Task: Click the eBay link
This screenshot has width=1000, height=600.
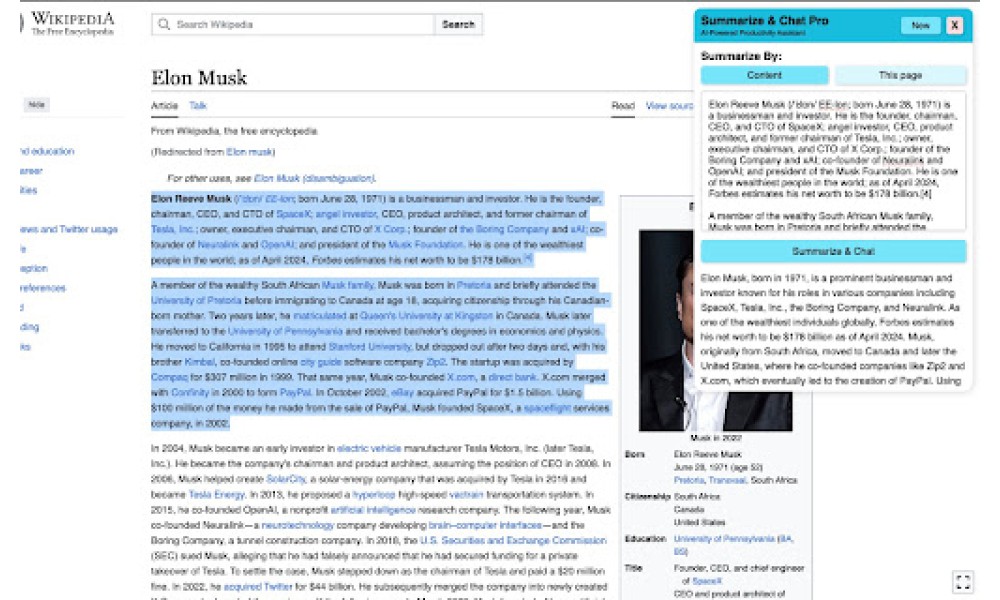Action: point(402,393)
